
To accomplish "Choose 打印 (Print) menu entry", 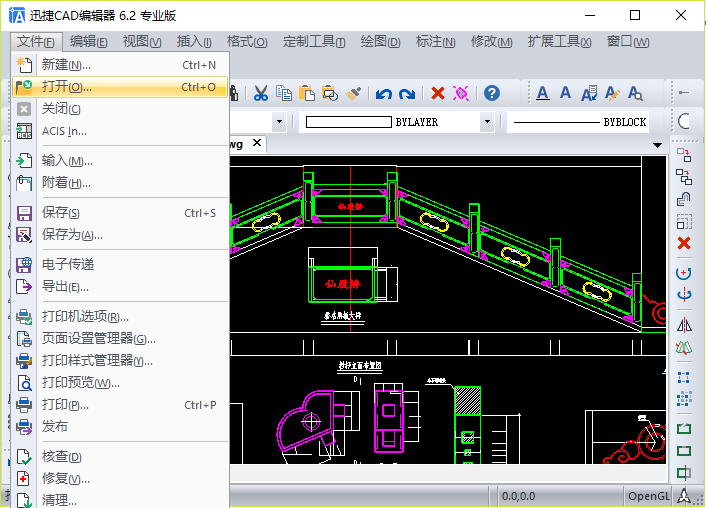I will click(121, 404).
